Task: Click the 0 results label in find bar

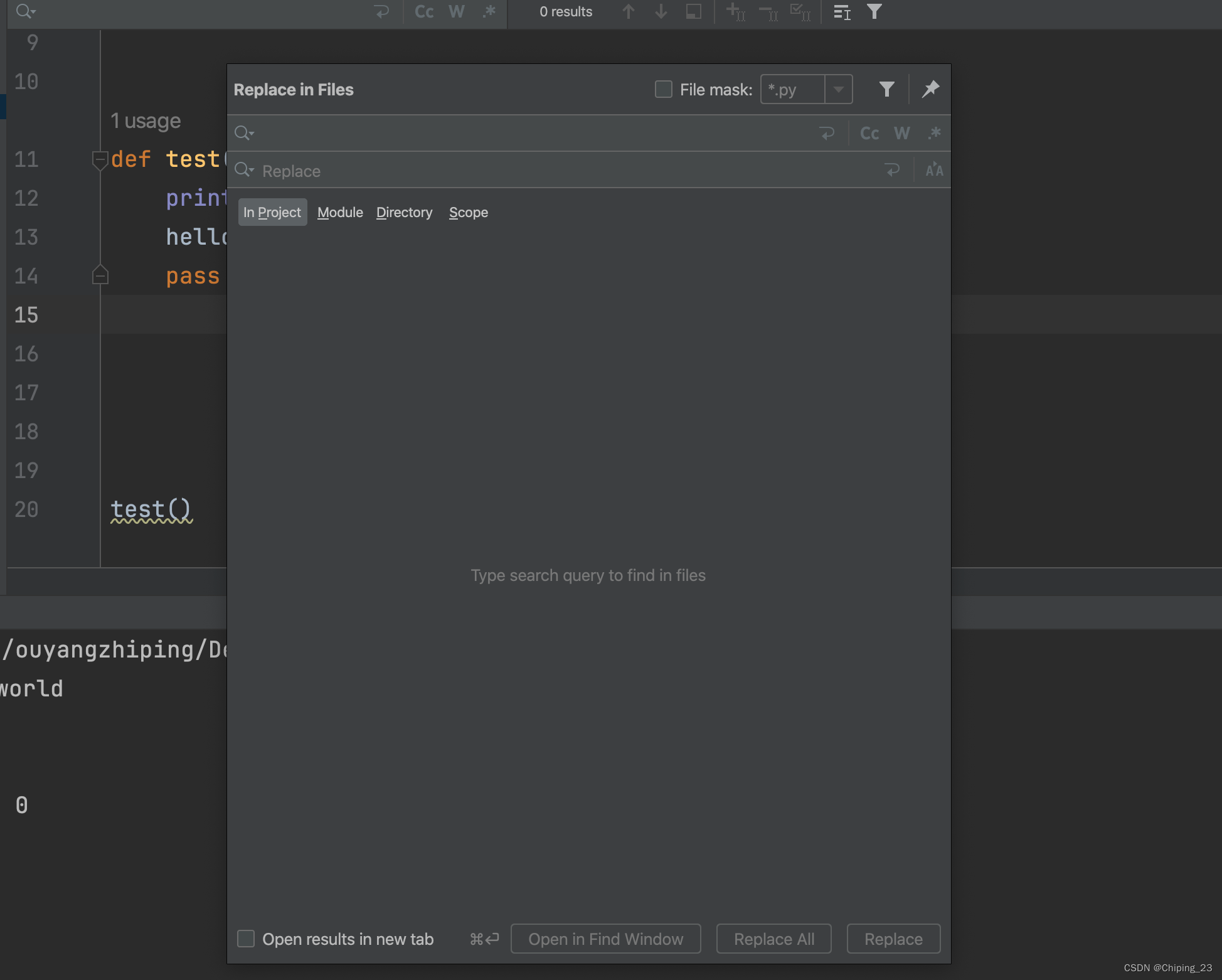Action: 566,11
